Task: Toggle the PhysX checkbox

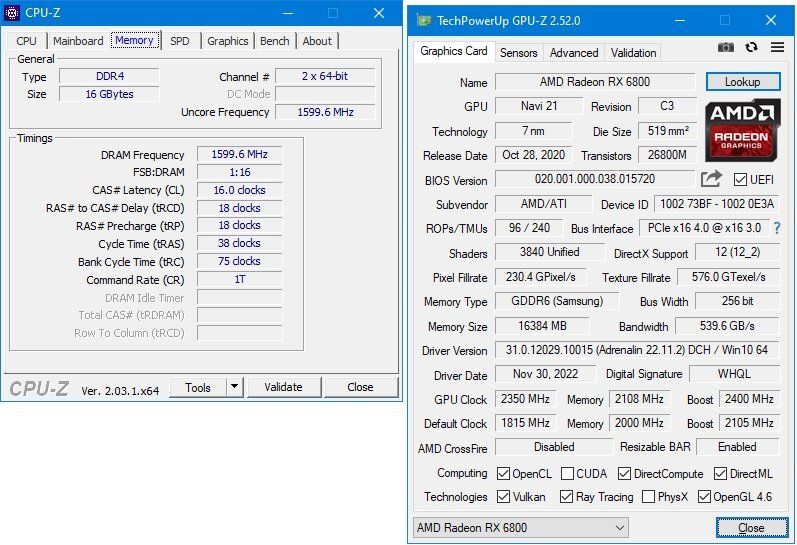Action: [649, 497]
